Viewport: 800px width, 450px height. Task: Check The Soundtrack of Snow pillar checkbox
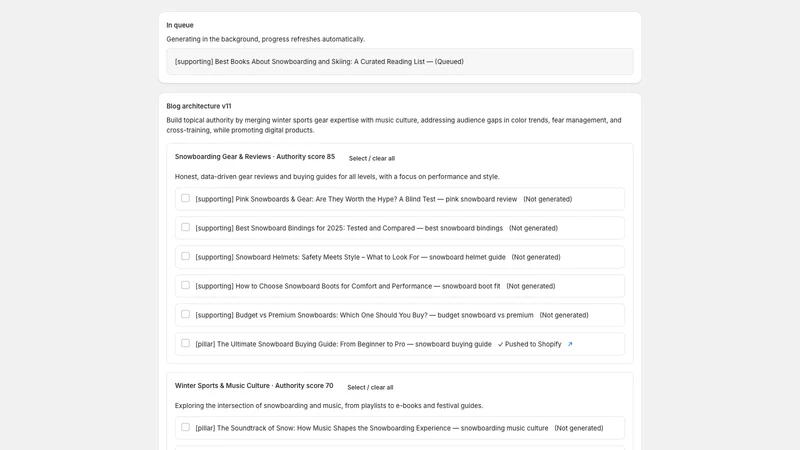click(185, 427)
